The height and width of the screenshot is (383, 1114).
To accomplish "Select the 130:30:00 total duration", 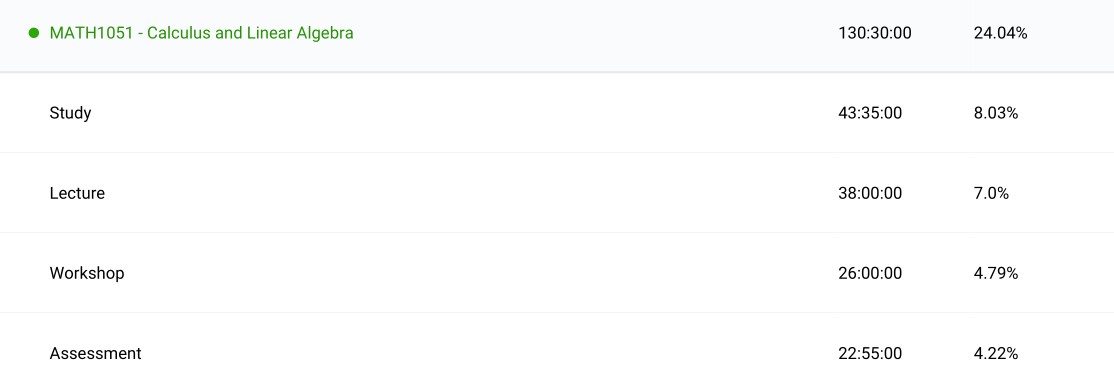I will tap(875, 33).
